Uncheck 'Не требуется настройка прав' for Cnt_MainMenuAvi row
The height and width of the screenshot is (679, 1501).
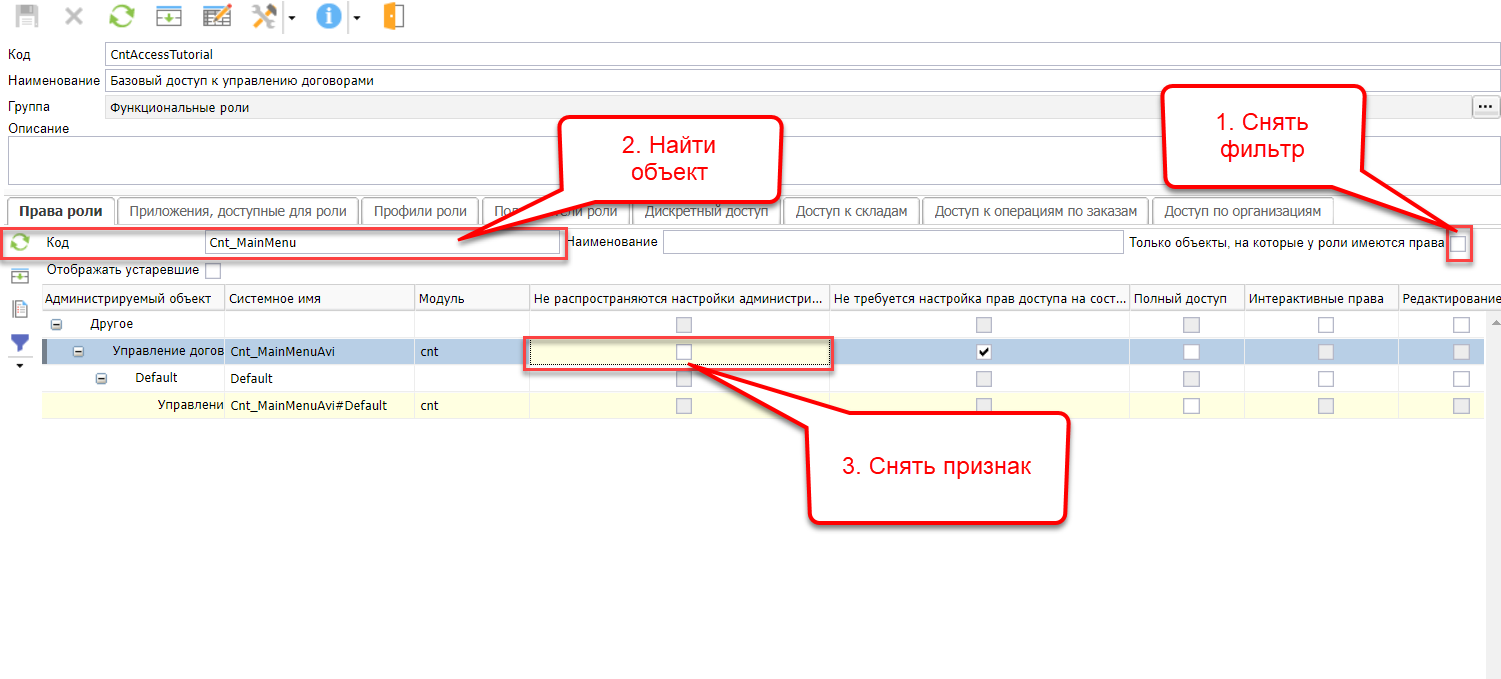click(984, 352)
